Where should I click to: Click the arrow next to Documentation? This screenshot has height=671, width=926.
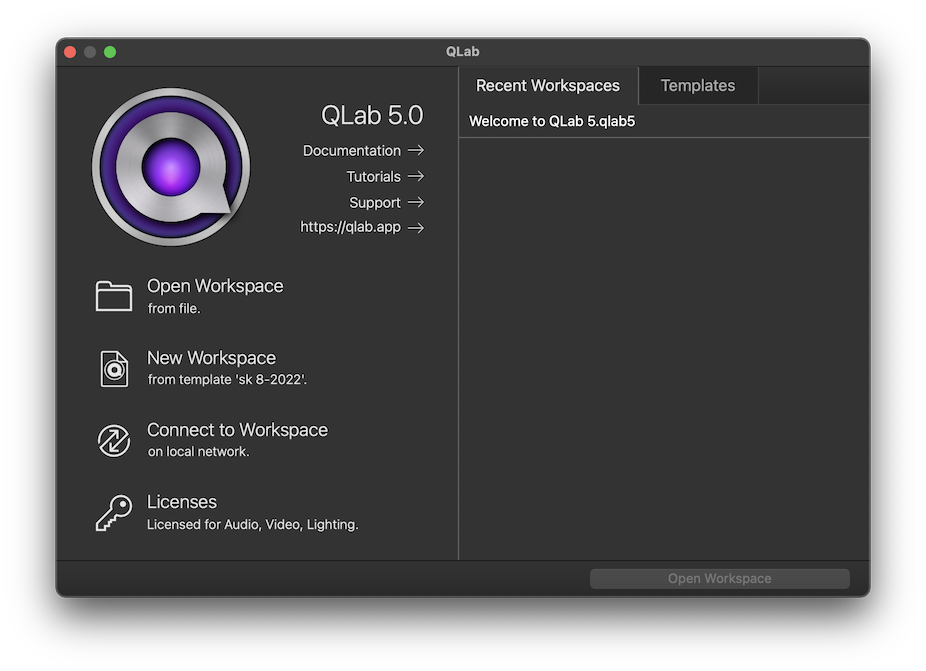point(417,150)
